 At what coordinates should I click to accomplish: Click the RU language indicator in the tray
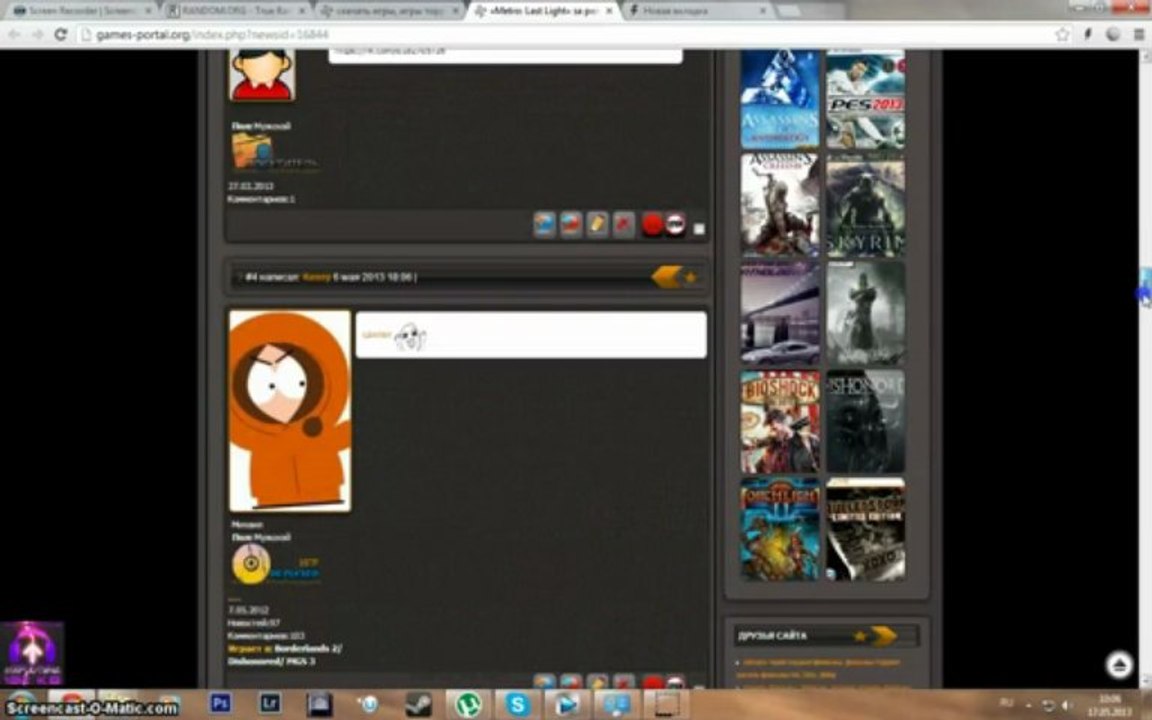(1007, 704)
